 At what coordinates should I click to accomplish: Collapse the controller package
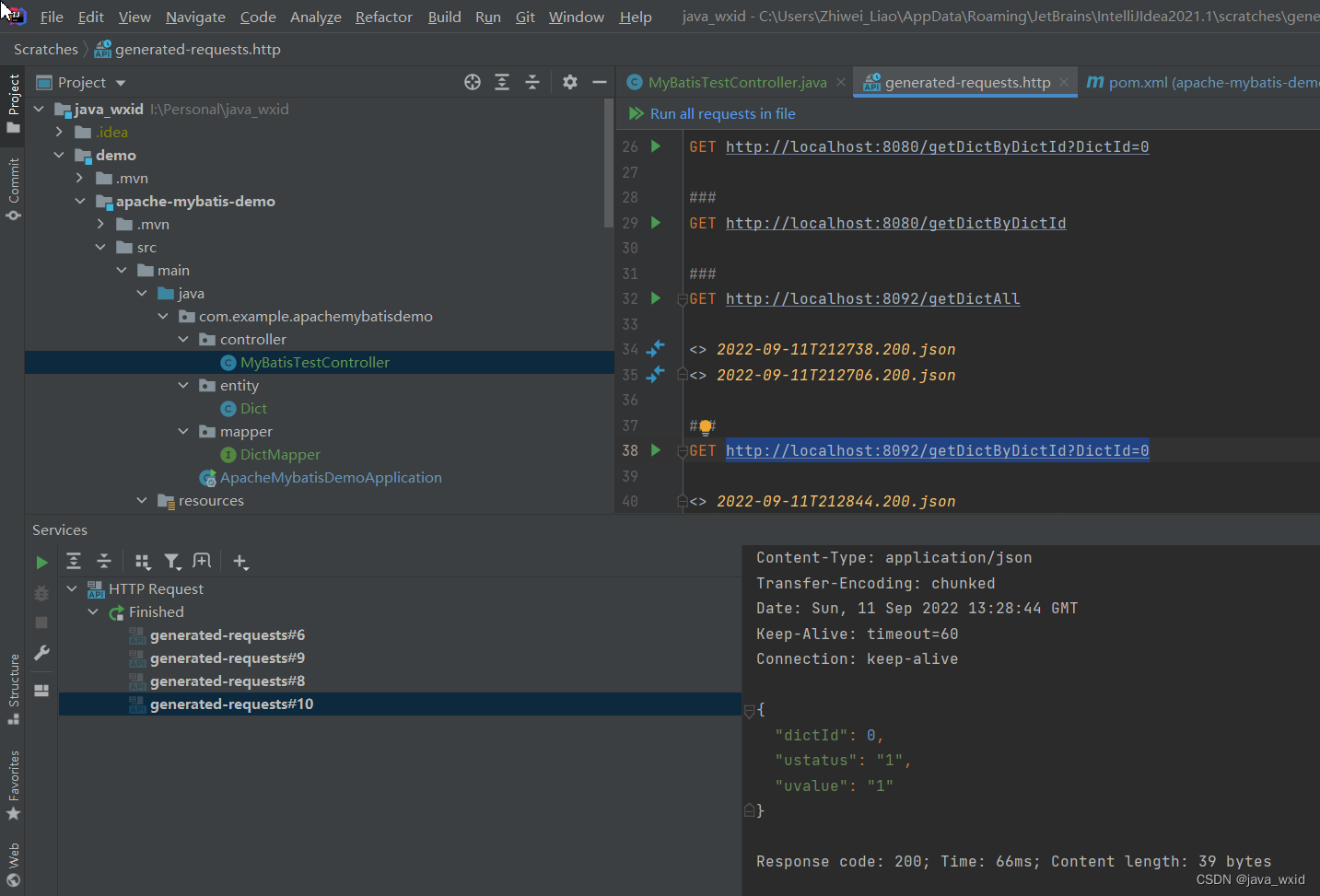[183, 339]
